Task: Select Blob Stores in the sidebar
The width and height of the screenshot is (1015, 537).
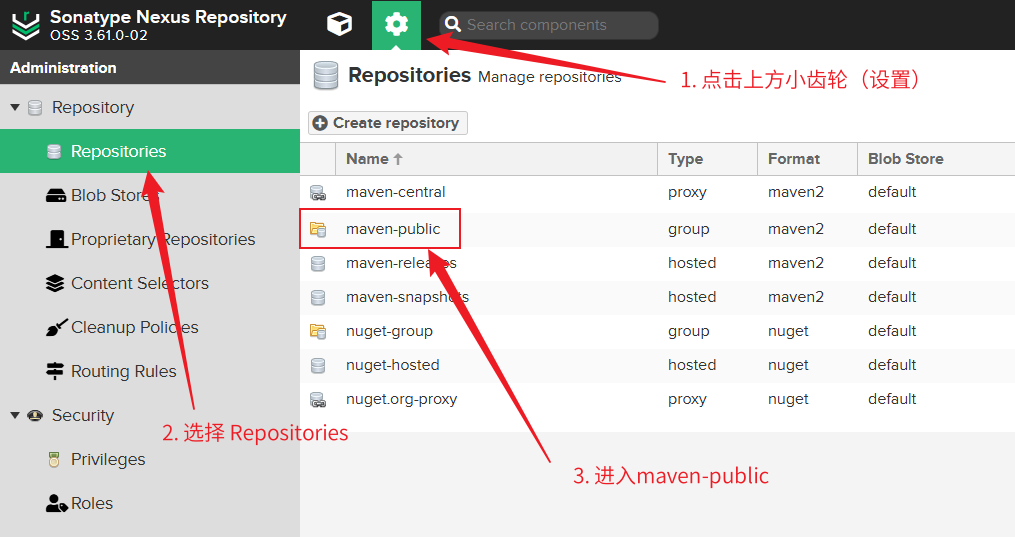Action: pyautogui.click(x=110, y=196)
